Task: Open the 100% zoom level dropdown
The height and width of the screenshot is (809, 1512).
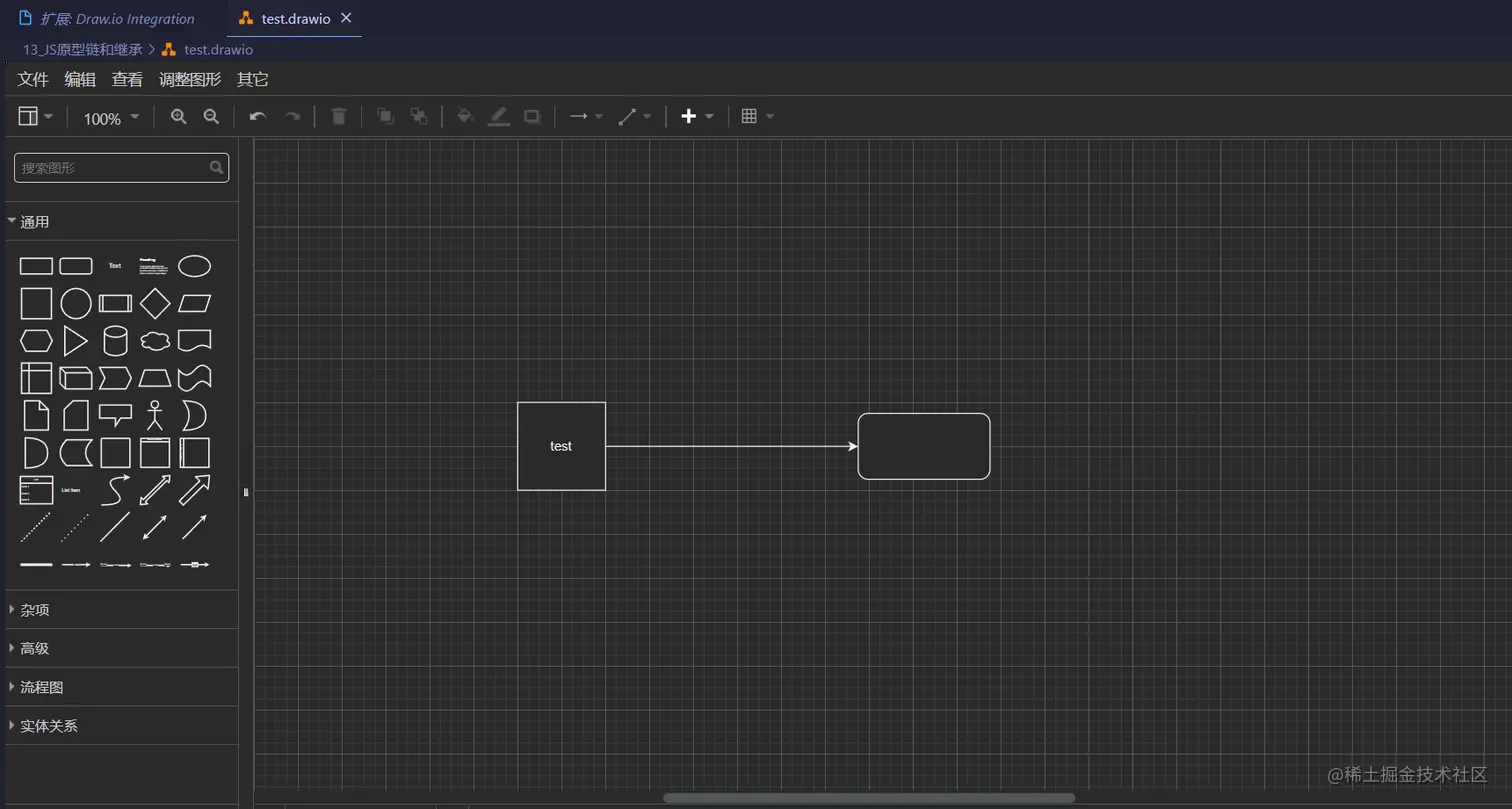Action: tap(111, 118)
